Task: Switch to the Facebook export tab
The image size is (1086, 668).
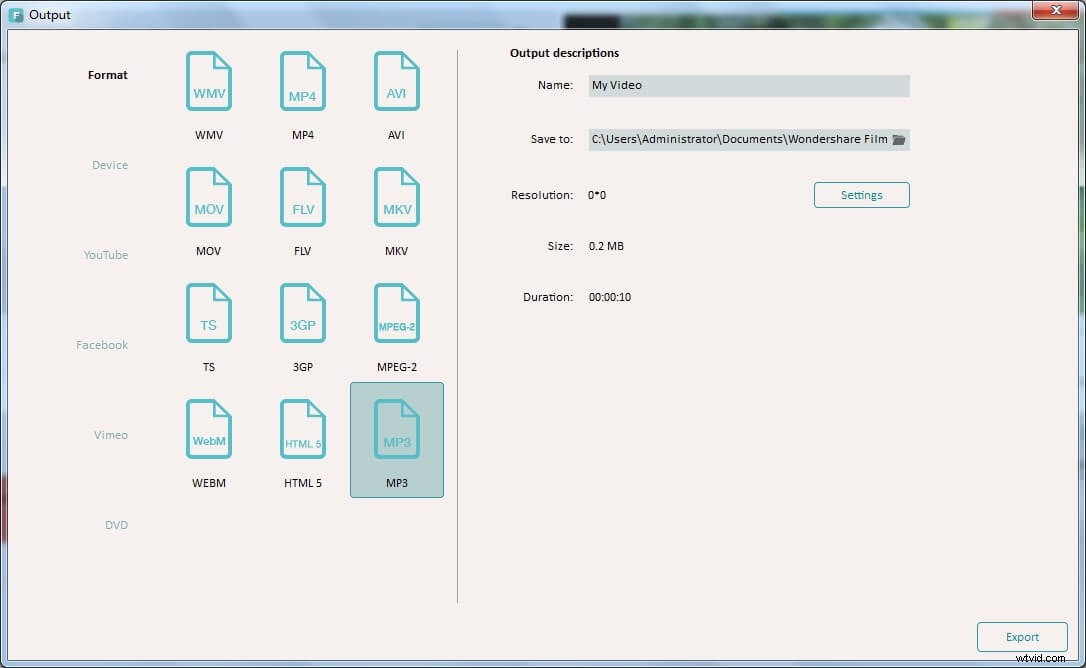Action: pyautogui.click(x=101, y=344)
